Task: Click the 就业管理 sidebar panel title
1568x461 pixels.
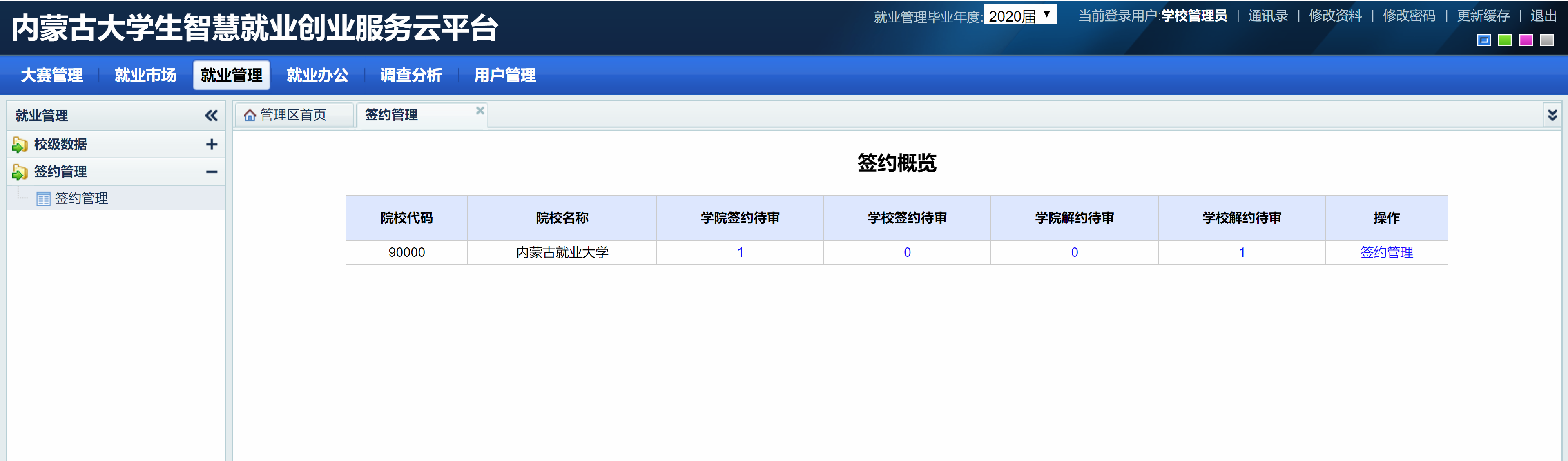Action: click(41, 116)
